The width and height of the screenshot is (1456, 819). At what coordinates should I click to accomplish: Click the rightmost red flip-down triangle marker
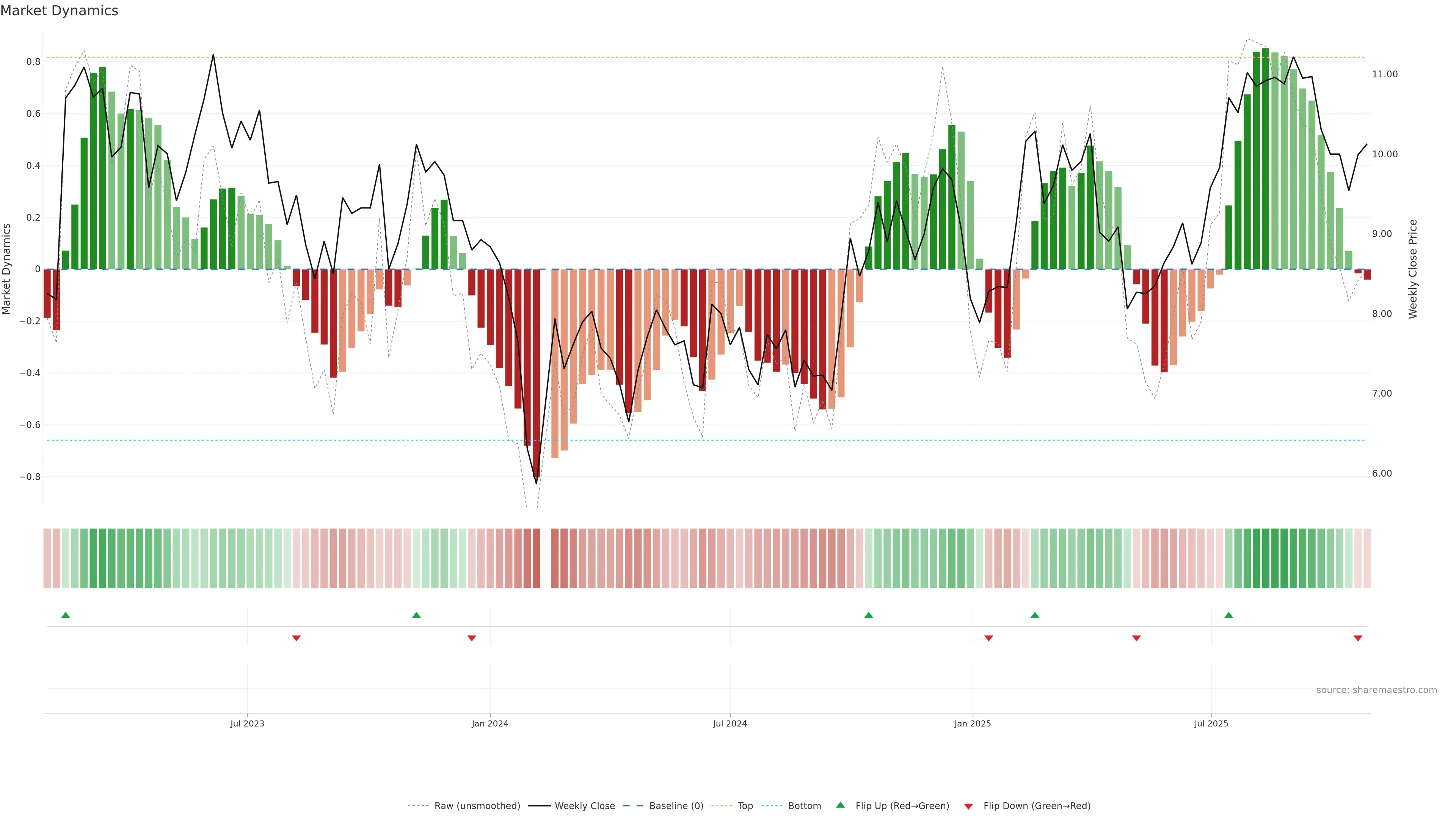(x=1358, y=638)
